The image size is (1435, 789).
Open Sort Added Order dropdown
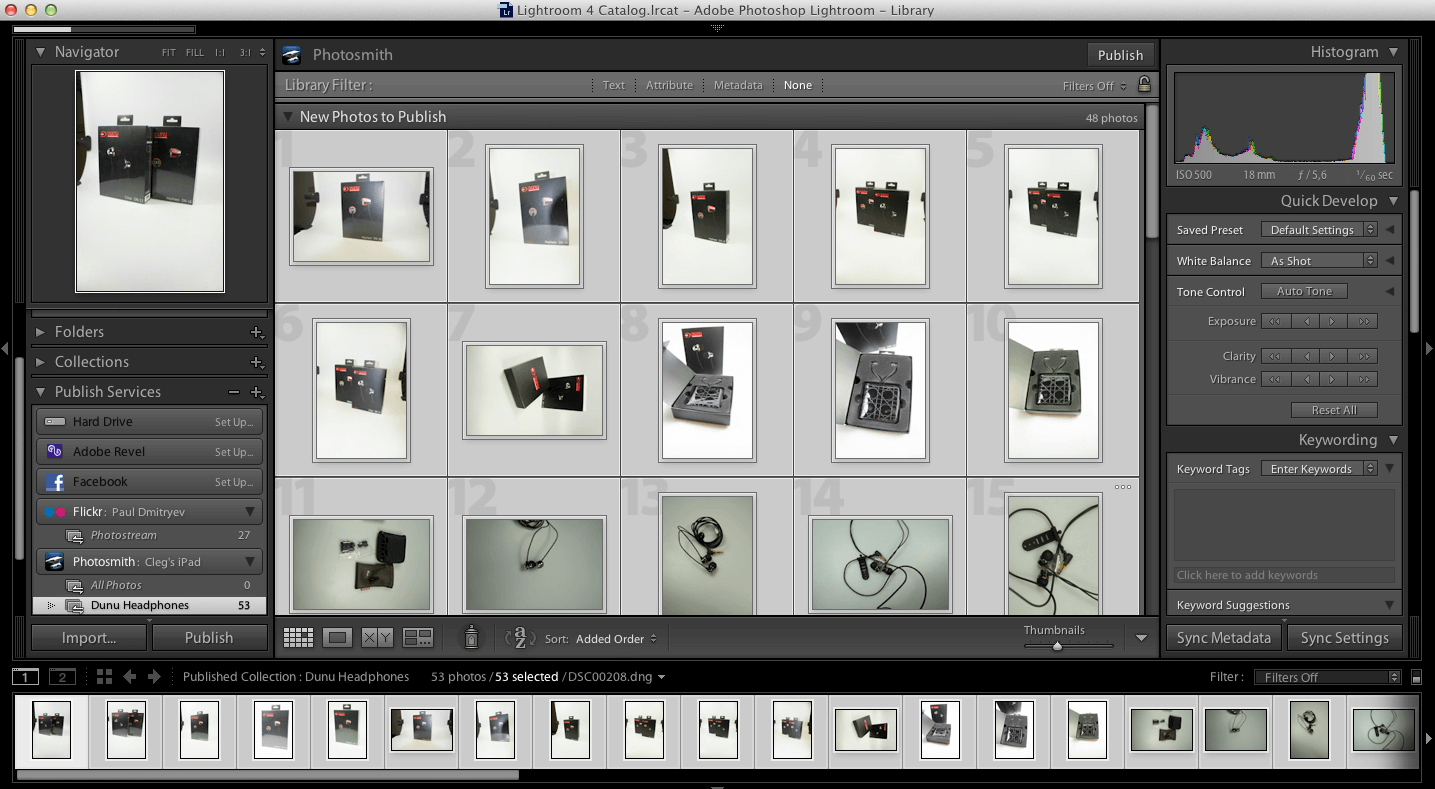[617, 638]
